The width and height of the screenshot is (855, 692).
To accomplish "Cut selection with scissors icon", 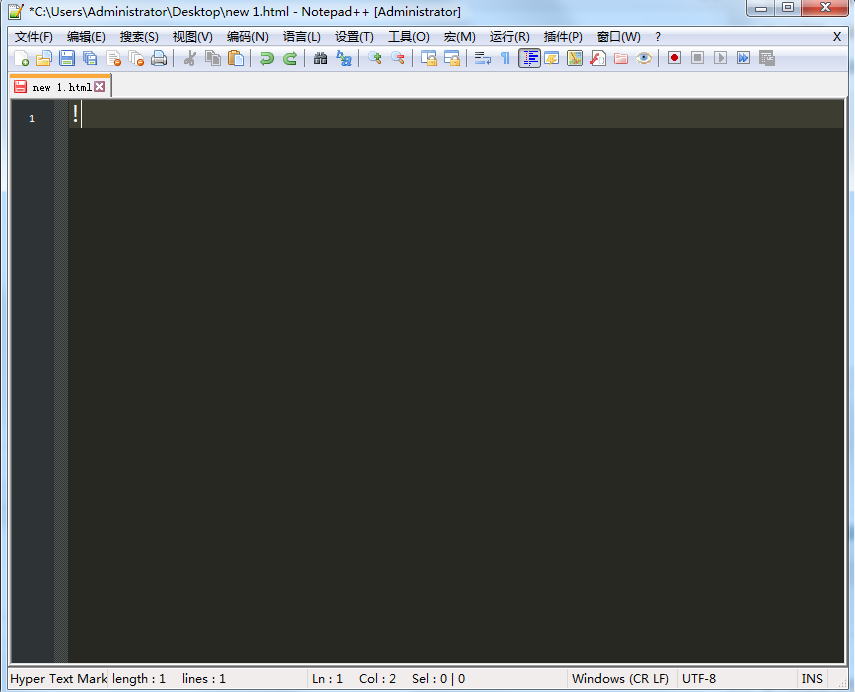I will click(190, 58).
